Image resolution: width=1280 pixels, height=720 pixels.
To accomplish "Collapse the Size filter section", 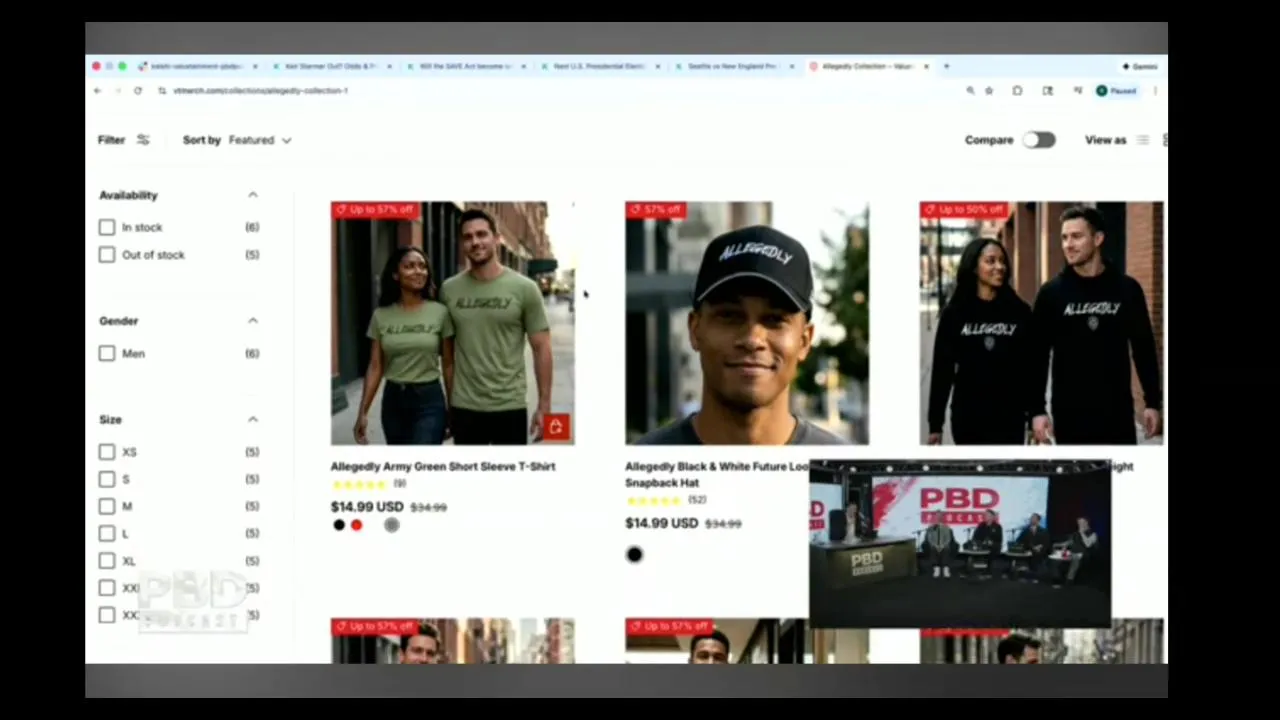I will point(253,420).
